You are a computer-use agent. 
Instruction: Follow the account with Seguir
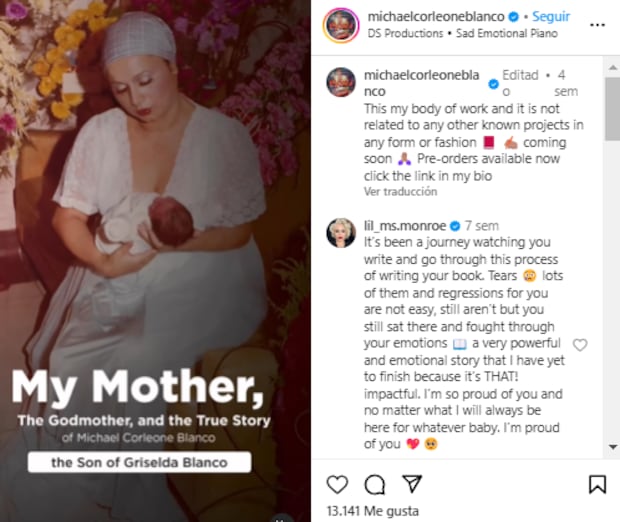[x=551, y=17]
